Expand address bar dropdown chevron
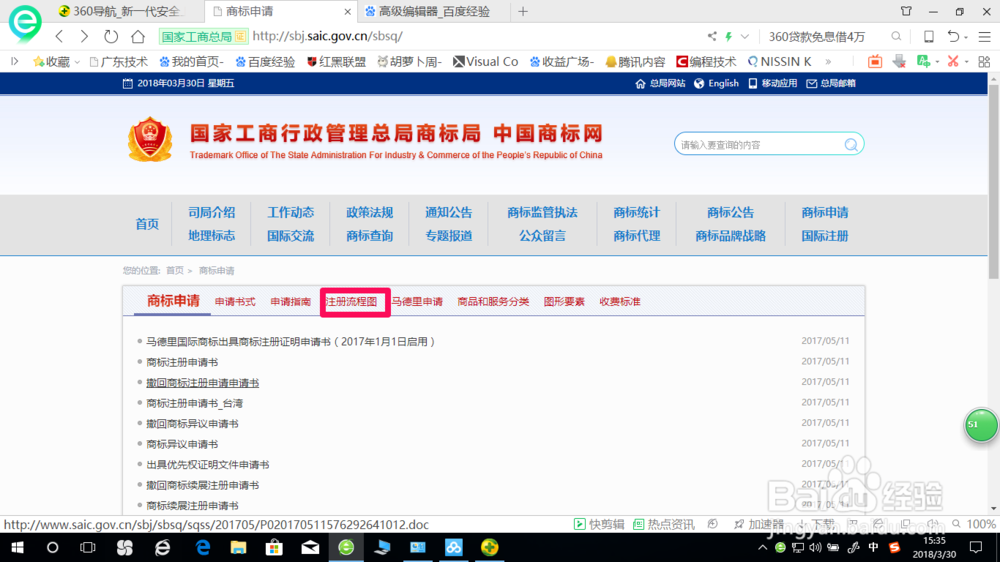The width and height of the screenshot is (1000, 562). pyautogui.click(x=745, y=36)
